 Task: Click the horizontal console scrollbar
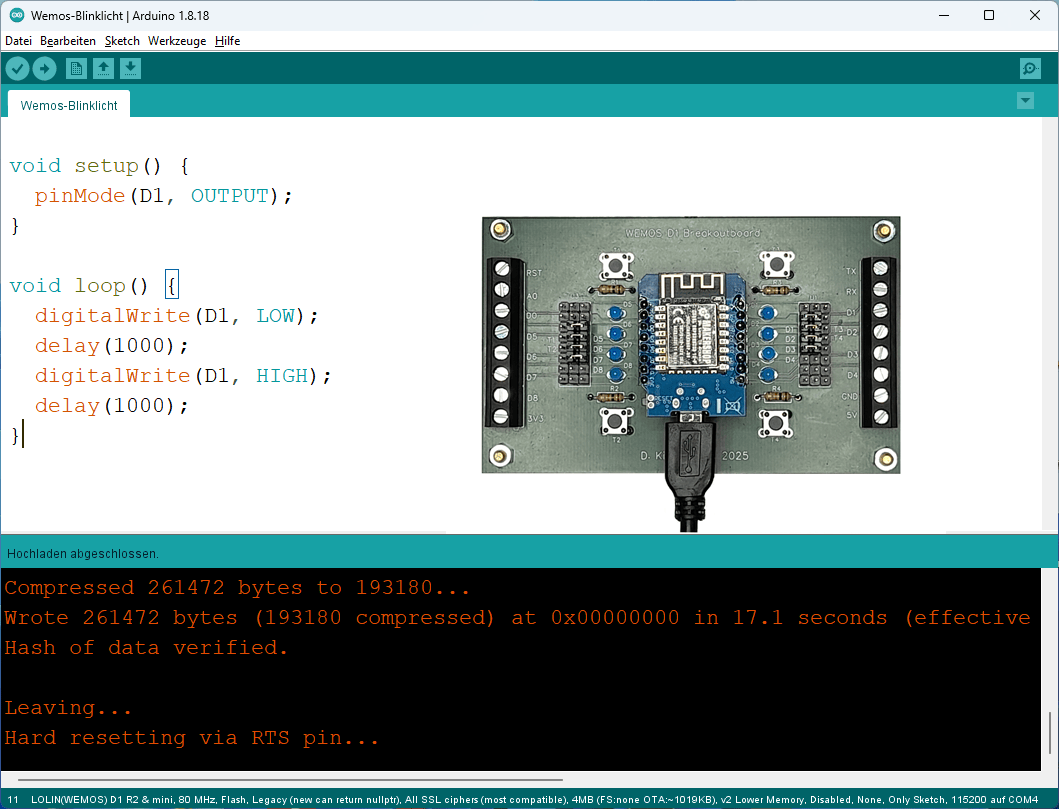pyautogui.click(x=290, y=779)
